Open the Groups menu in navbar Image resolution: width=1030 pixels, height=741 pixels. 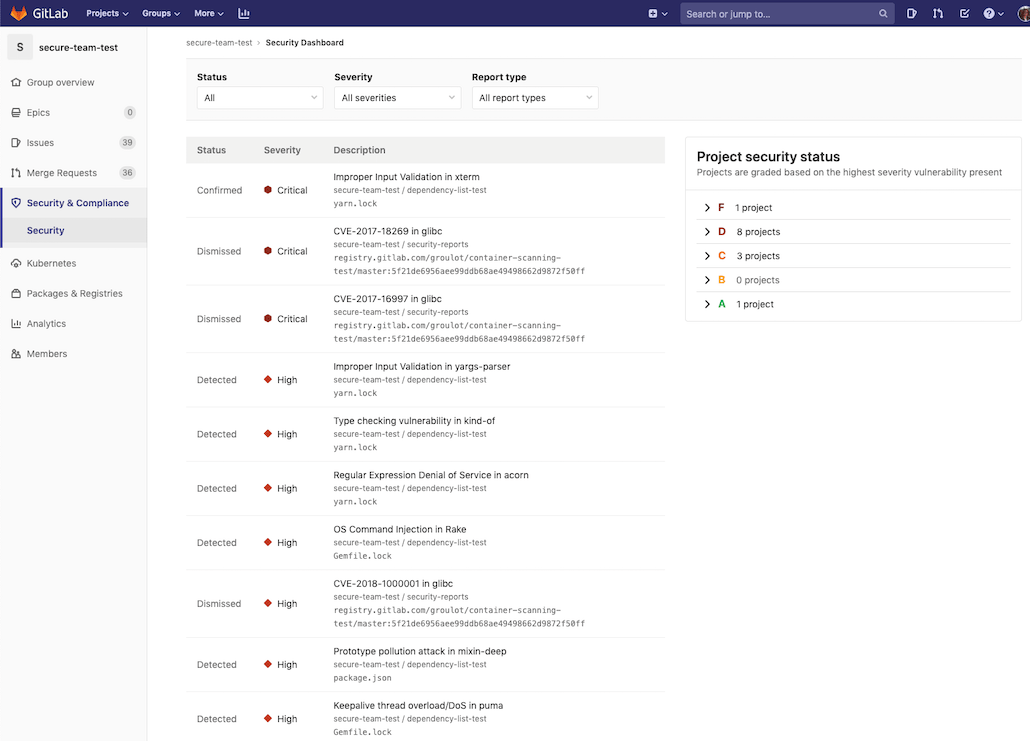coord(161,13)
